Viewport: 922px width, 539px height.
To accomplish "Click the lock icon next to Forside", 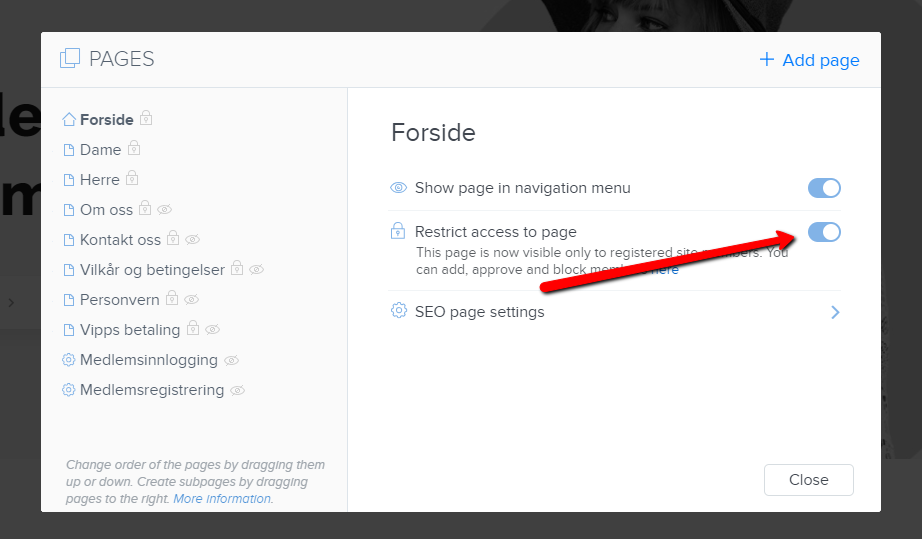I will click(x=146, y=118).
